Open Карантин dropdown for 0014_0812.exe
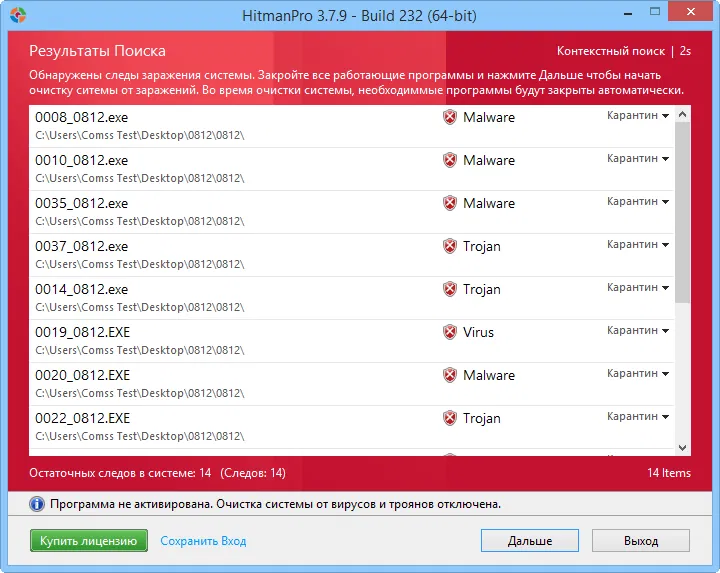Viewport: 720px width, 573px height. click(x=638, y=287)
